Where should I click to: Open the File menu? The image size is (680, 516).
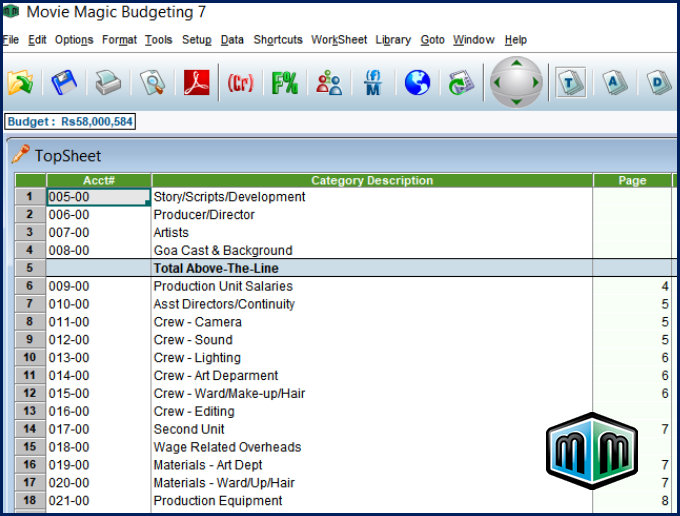10,40
